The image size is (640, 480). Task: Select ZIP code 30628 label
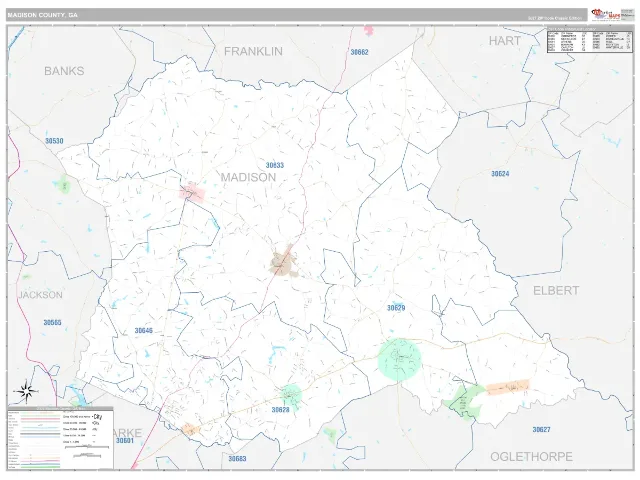(280, 410)
